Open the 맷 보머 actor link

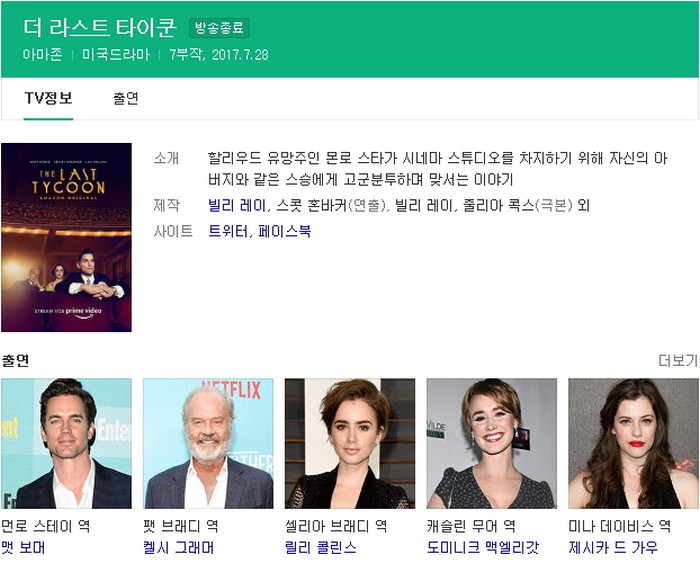pyautogui.click(x=23, y=547)
